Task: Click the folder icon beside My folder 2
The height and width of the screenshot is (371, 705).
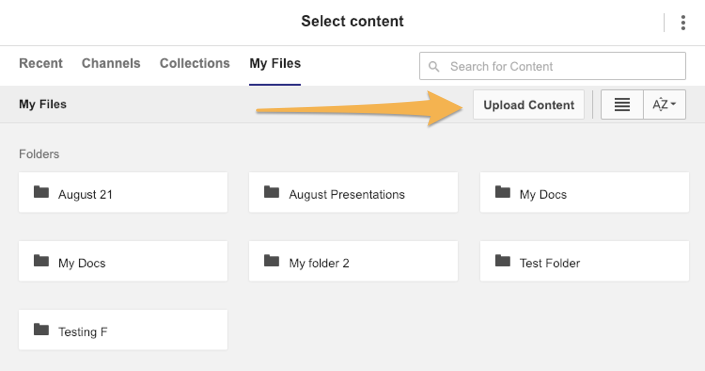Action: coord(272,261)
